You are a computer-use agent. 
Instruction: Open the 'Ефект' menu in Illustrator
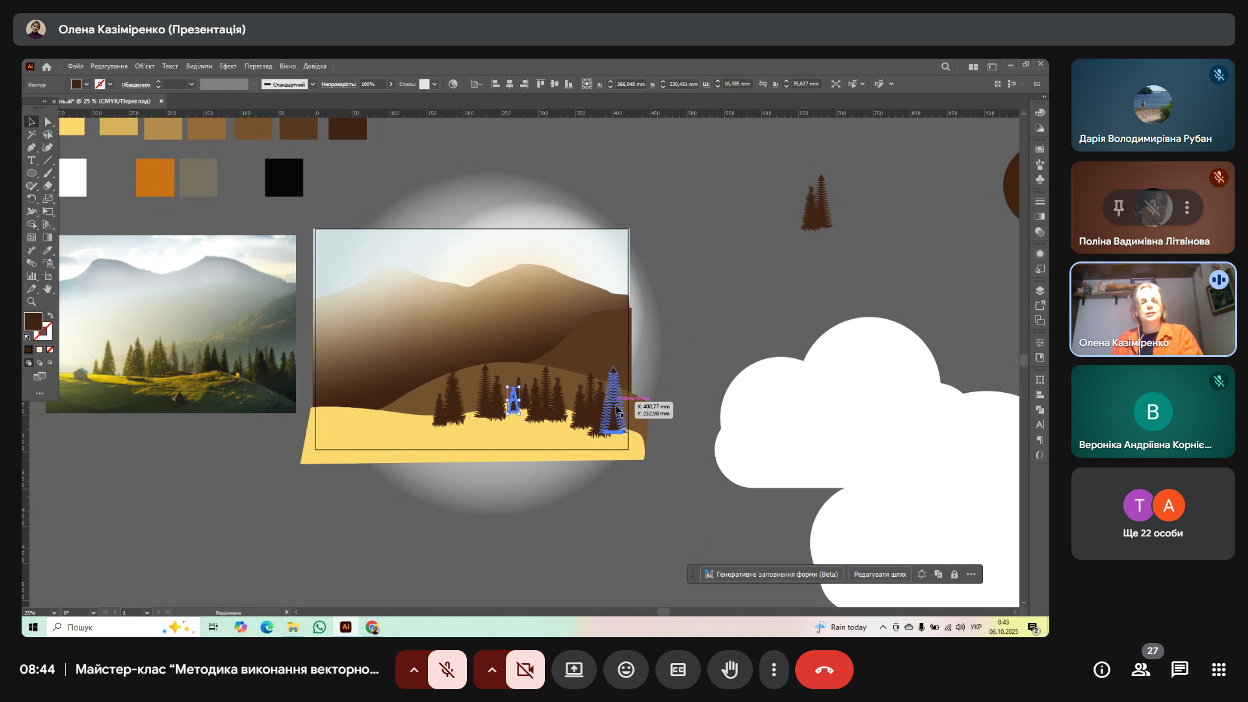tap(228, 66)
